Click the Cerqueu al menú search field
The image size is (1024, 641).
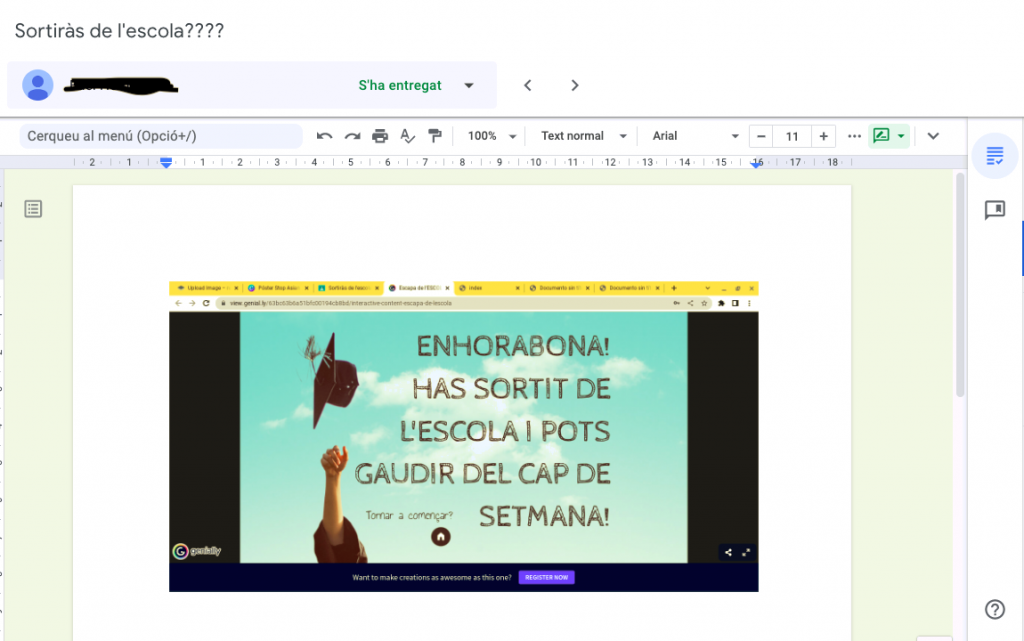(x=162, y=136)
